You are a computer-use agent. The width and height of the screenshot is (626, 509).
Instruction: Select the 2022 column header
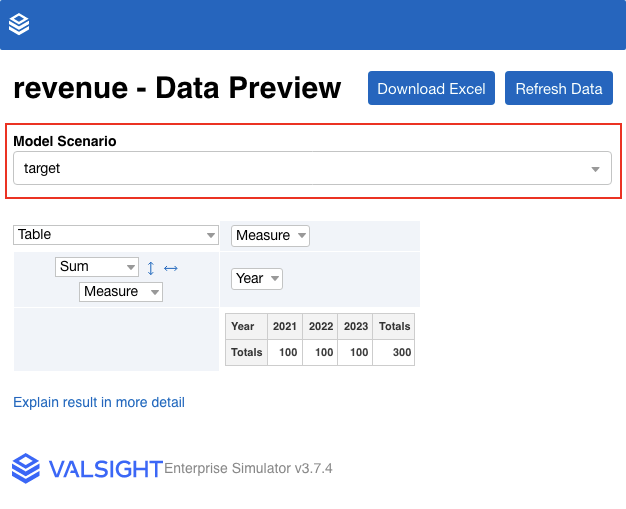pos(321,326)
